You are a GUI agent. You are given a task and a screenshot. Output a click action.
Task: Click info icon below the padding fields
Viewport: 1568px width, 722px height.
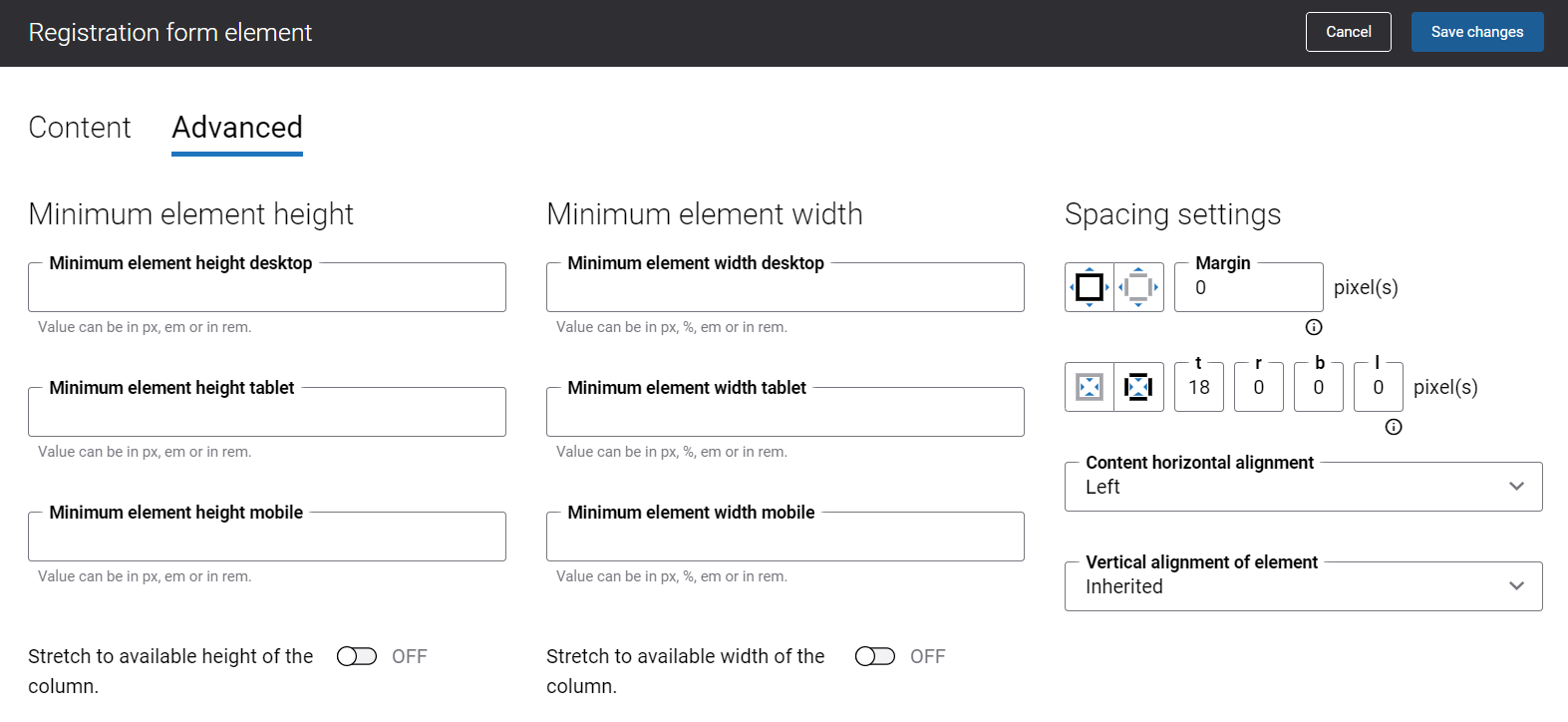pyautogui.click(x=1394, y=427)
